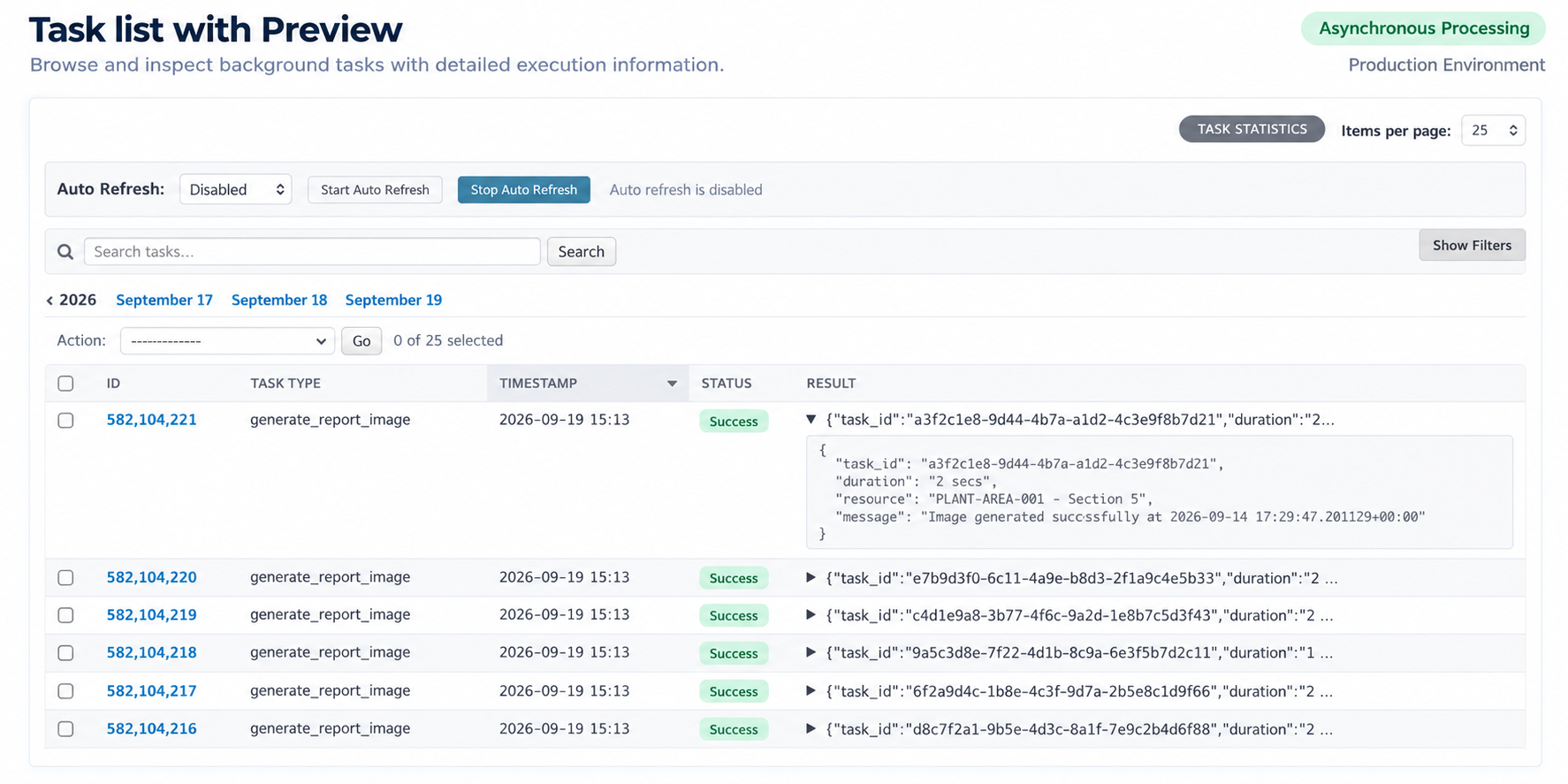Click Start Auto Refresh
Viewport: 1568px width, 784px height.
tap(375, 190)
